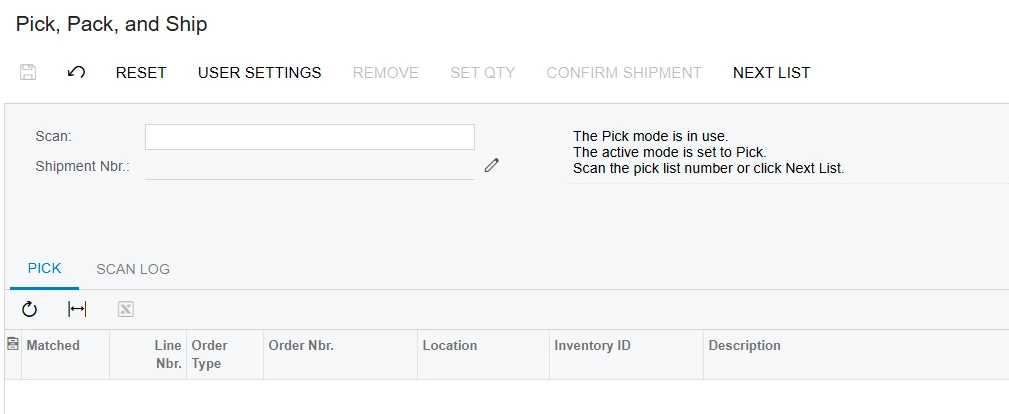
Task: Click the Order Nbr. column header
Action: click(340, 354)
